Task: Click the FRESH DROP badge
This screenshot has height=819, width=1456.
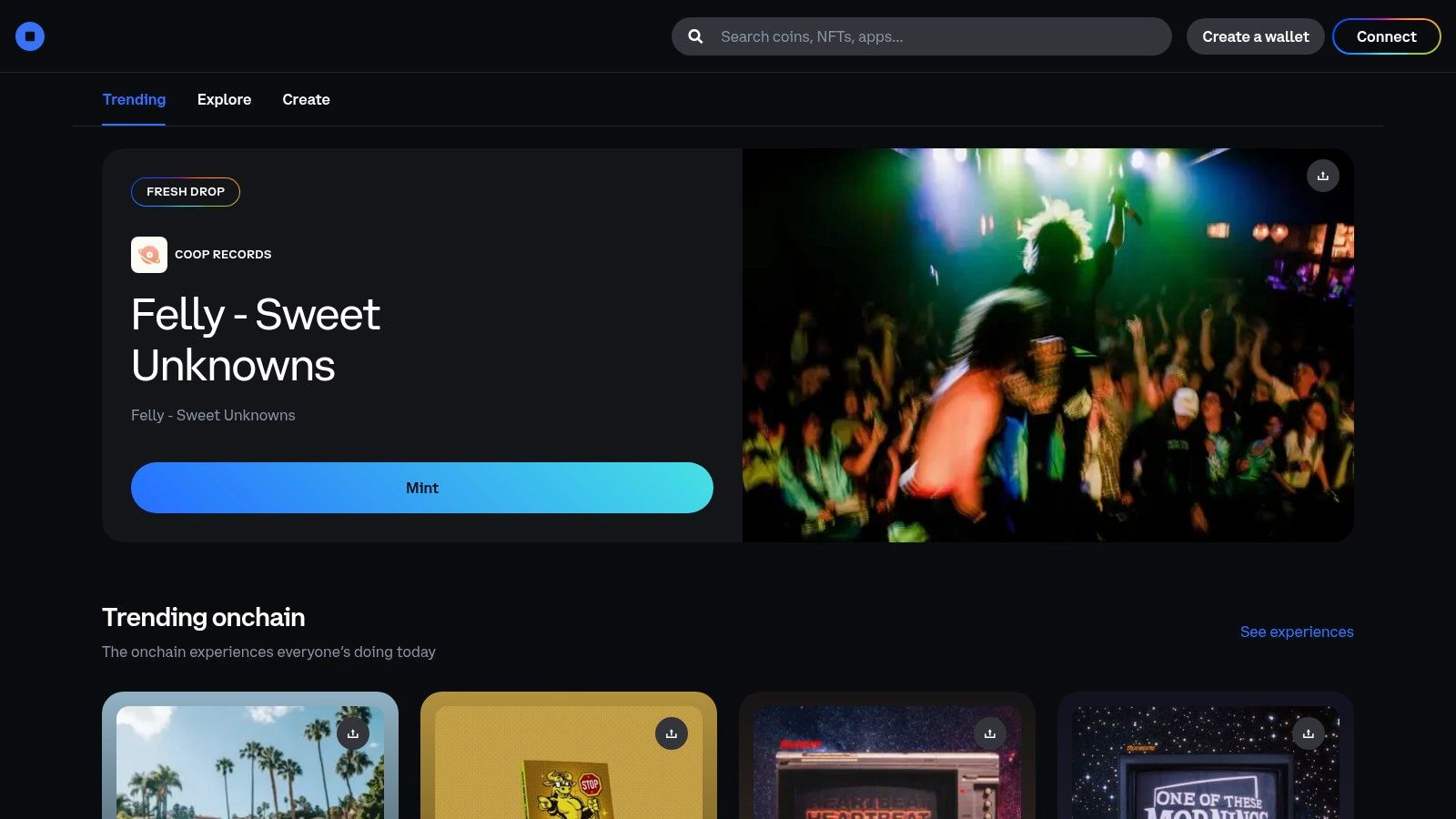Action: [x=186, y=192]
